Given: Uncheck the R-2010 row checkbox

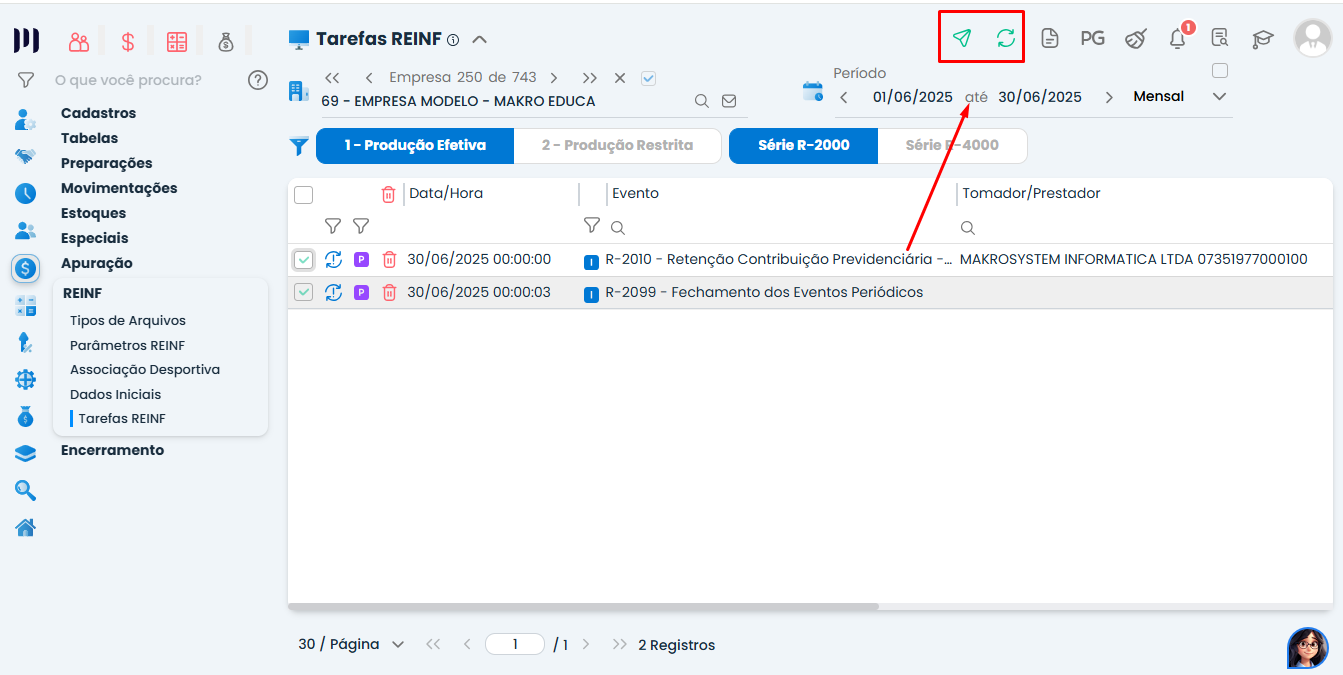Looking at the screenshot, I should tap(304, 260).
